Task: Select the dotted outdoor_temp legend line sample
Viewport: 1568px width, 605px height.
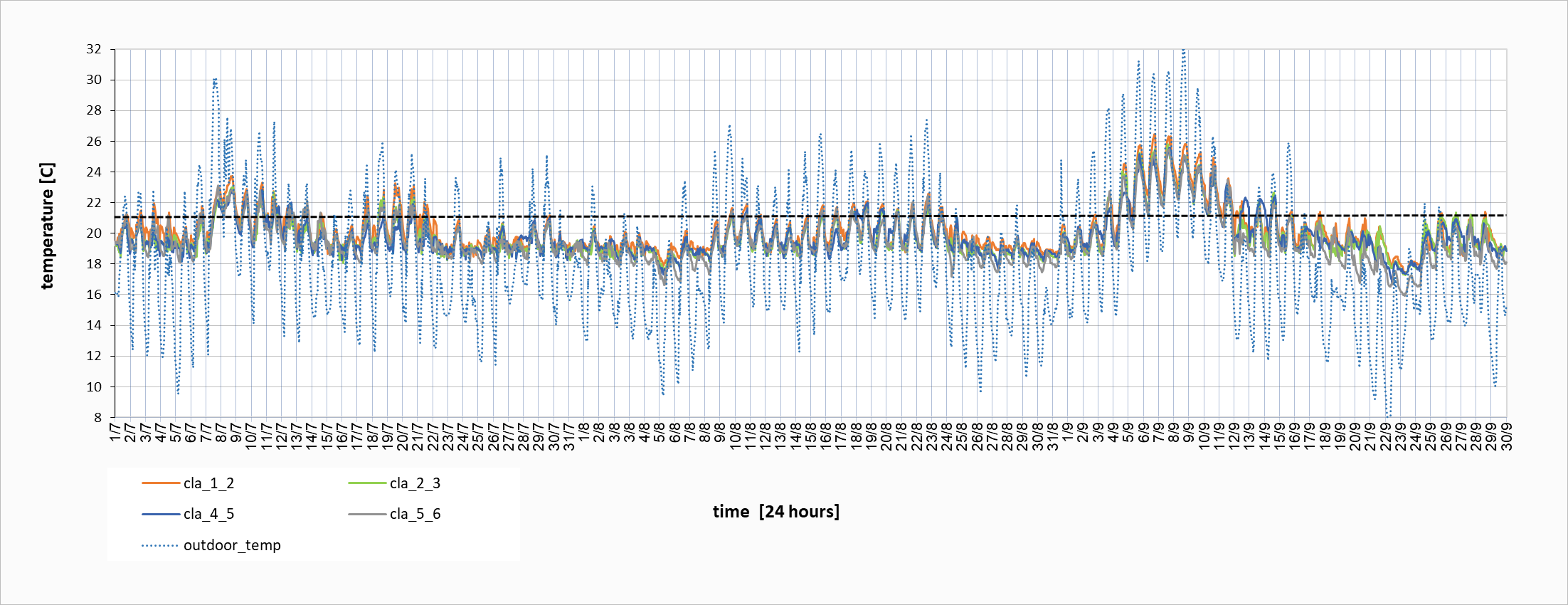Action: 160,545
